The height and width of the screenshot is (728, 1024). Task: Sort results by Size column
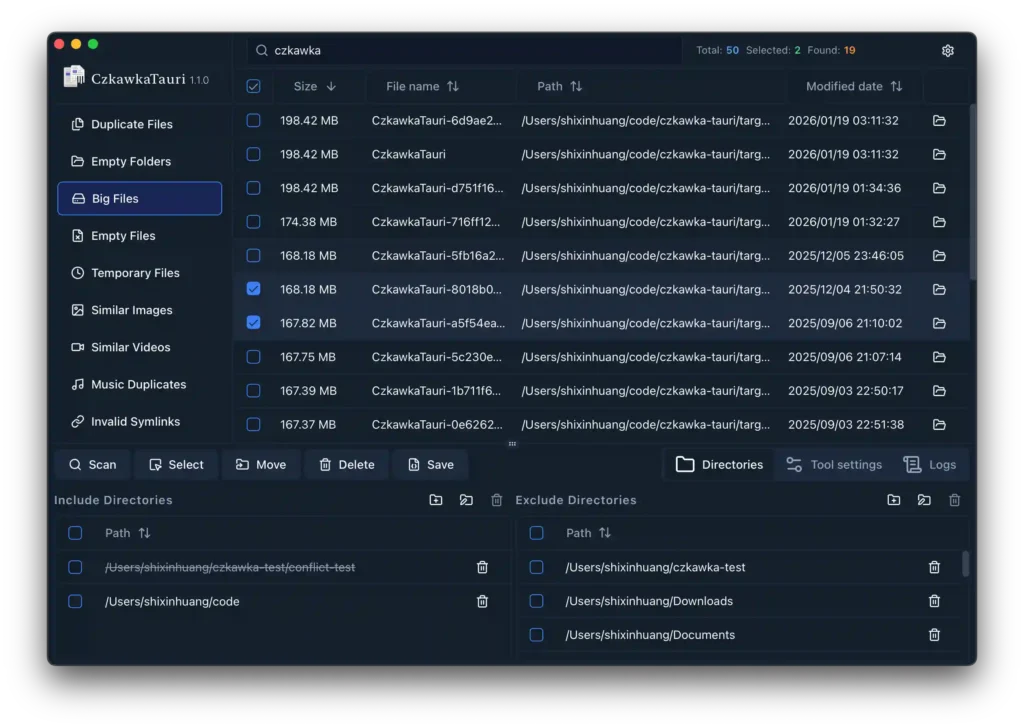(x=315, y=86)
